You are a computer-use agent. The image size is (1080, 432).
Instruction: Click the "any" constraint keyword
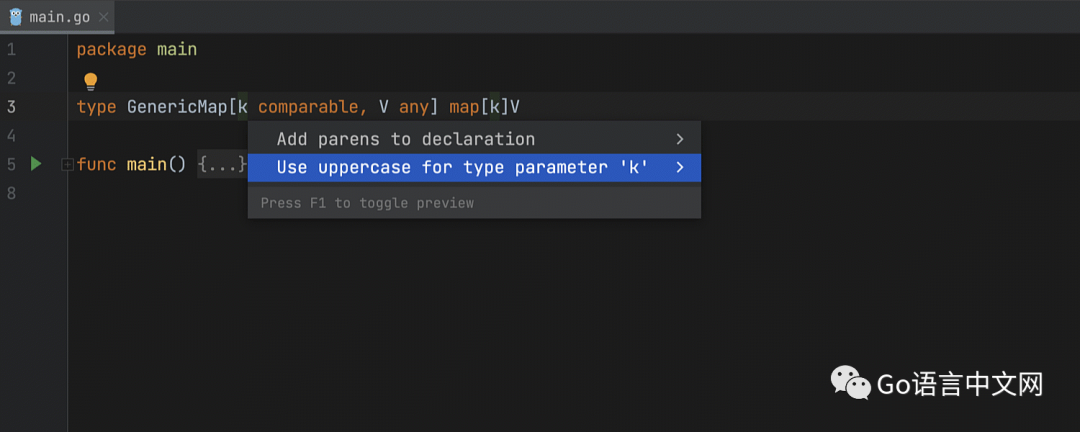tap(414, 107)
